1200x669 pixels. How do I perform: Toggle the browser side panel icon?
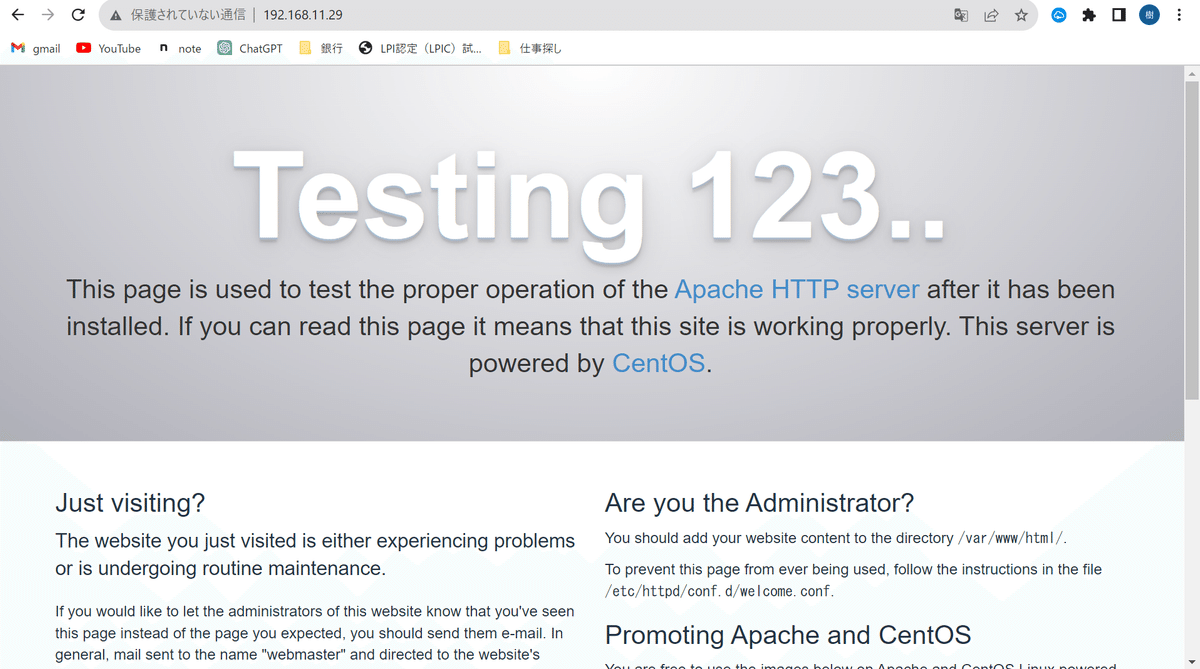point(1119,15)
